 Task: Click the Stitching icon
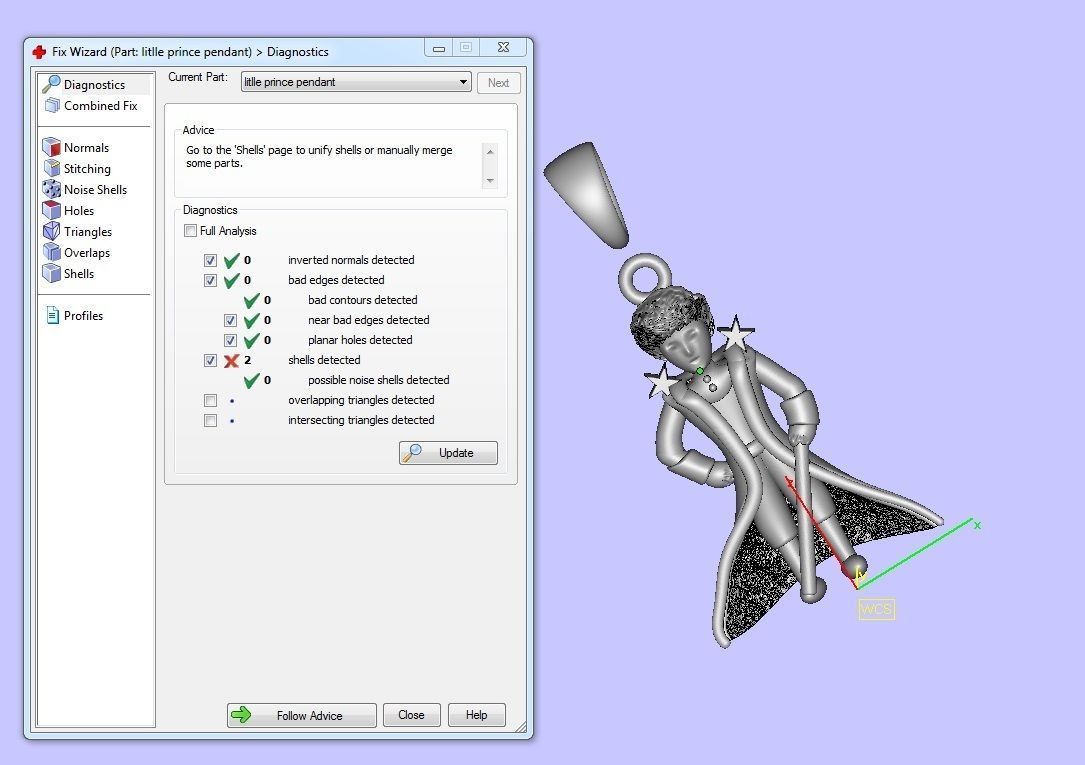pyautogui.click(x=51, y=168)
